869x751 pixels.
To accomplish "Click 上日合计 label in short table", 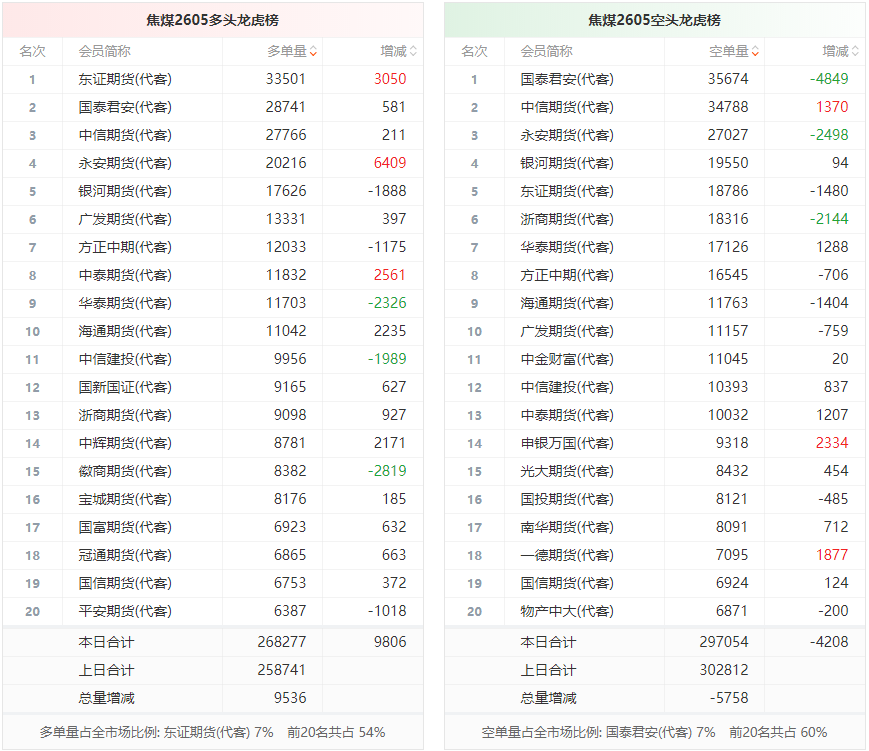I will point(548,670).
